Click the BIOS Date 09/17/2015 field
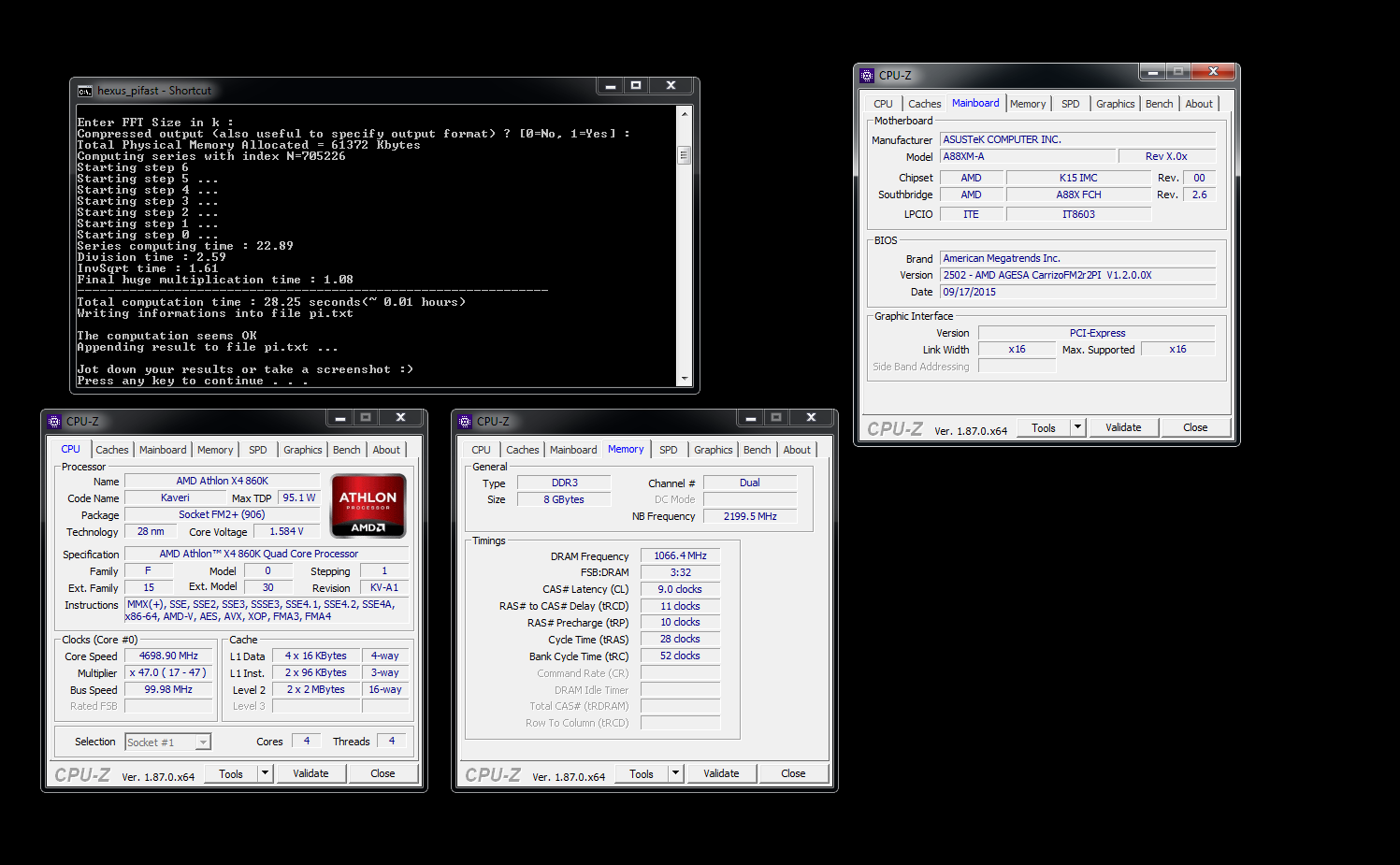 (1078, 293)
